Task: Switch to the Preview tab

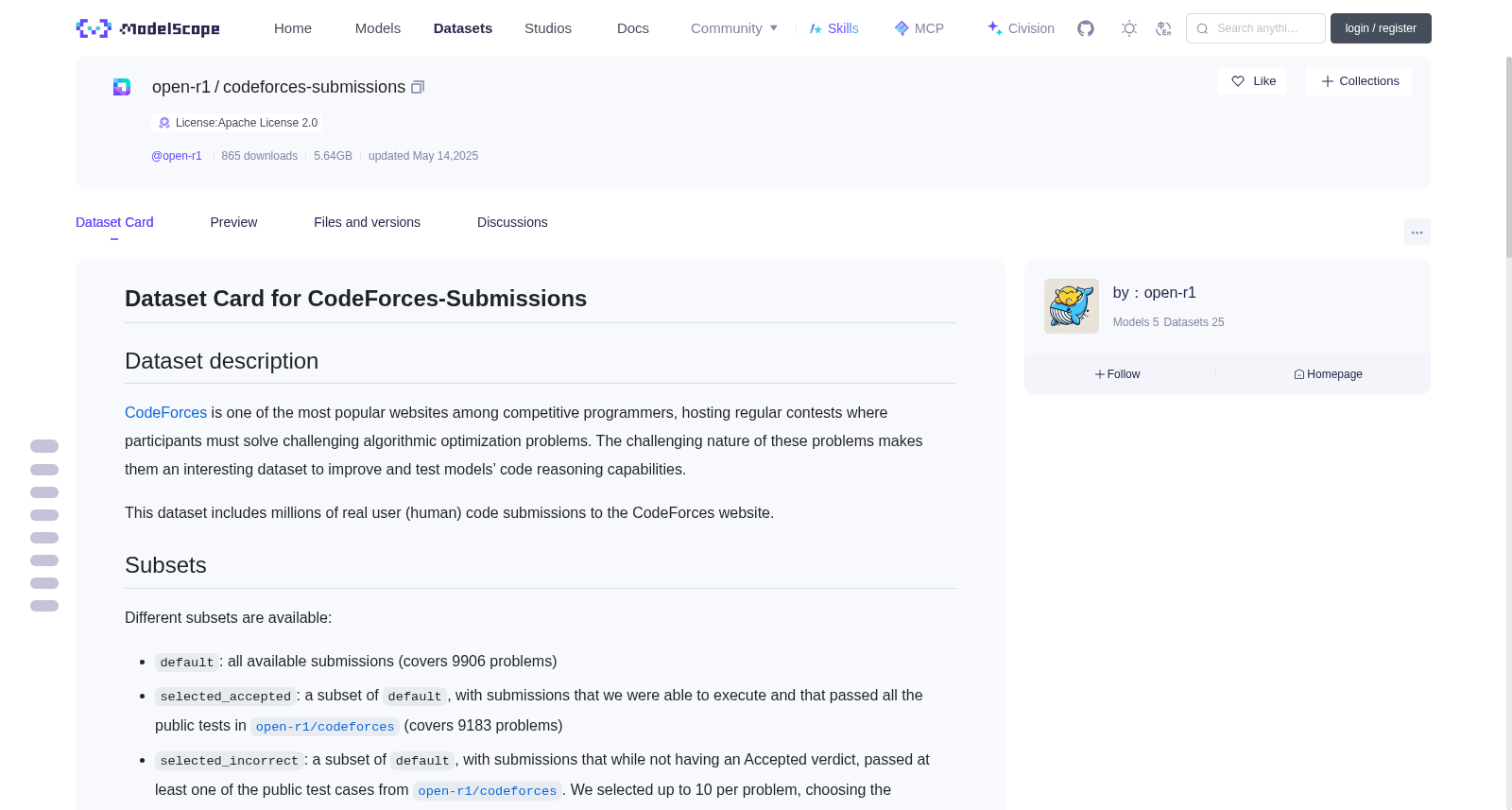Action: [233, 222]
